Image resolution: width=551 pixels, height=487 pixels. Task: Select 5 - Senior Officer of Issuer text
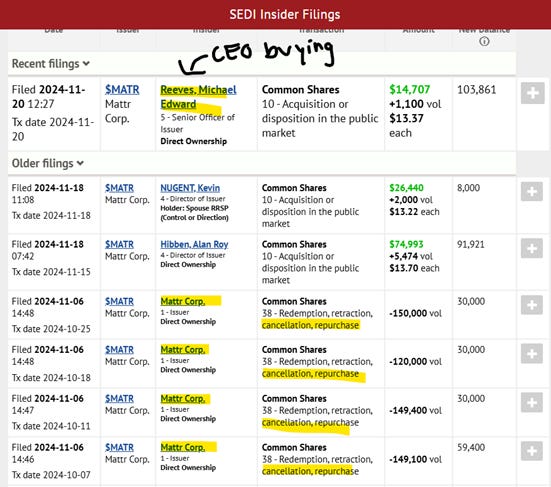point(197,123)
